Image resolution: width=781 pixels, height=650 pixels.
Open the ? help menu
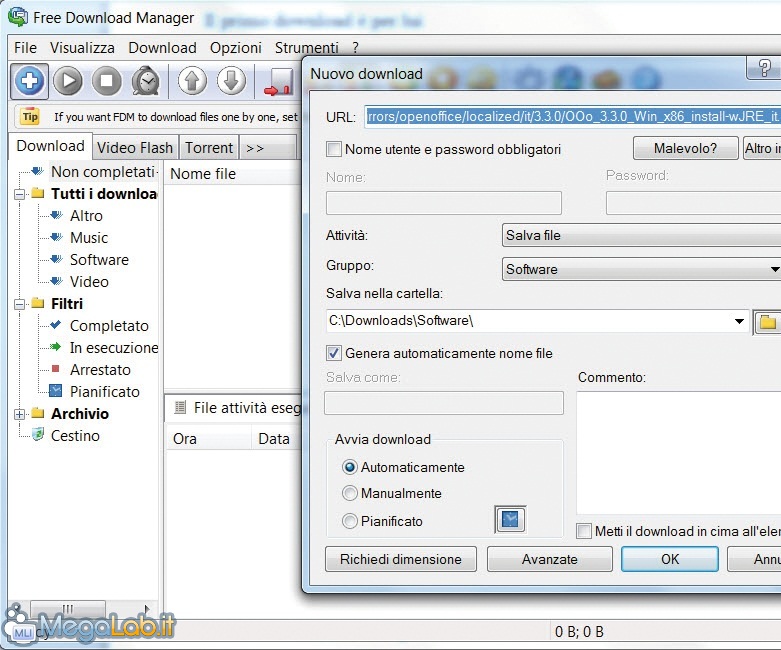[x=355, y=48]
